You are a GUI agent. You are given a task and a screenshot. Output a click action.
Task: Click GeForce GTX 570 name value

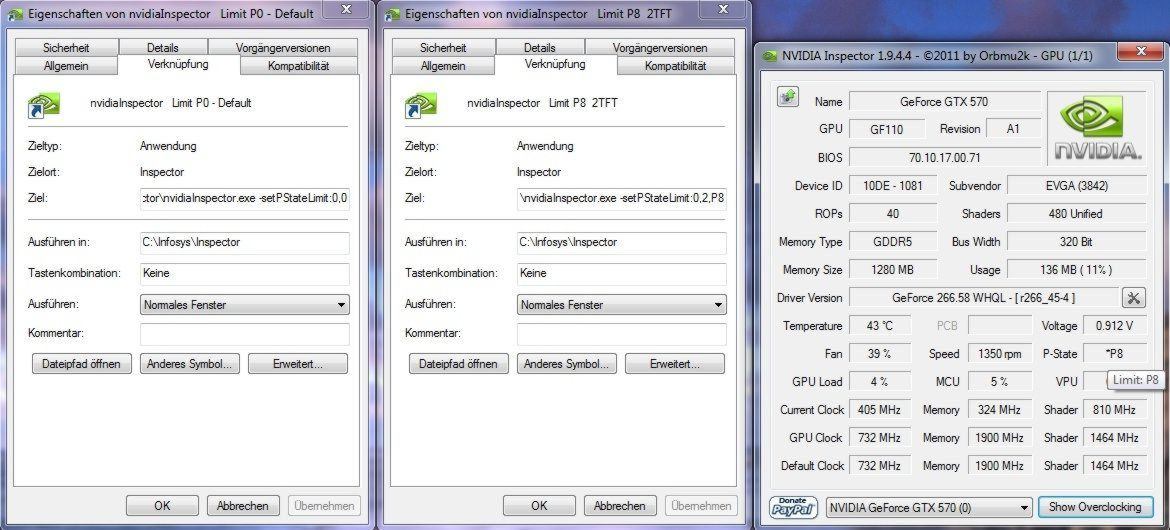(x=945, y=102)
